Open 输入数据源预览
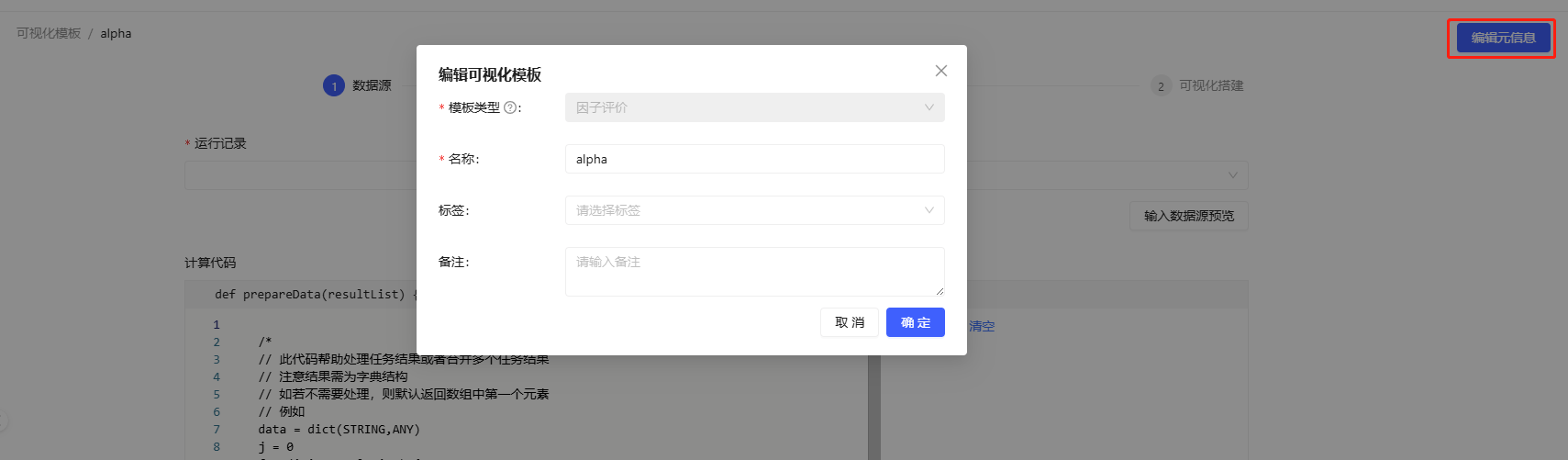1568x460 pixels. pyautogui.click(x=1188, y=216)
